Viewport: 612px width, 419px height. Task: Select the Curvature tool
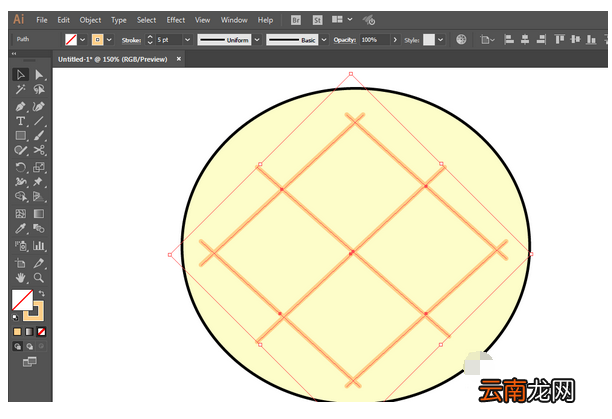pos(38,107)
